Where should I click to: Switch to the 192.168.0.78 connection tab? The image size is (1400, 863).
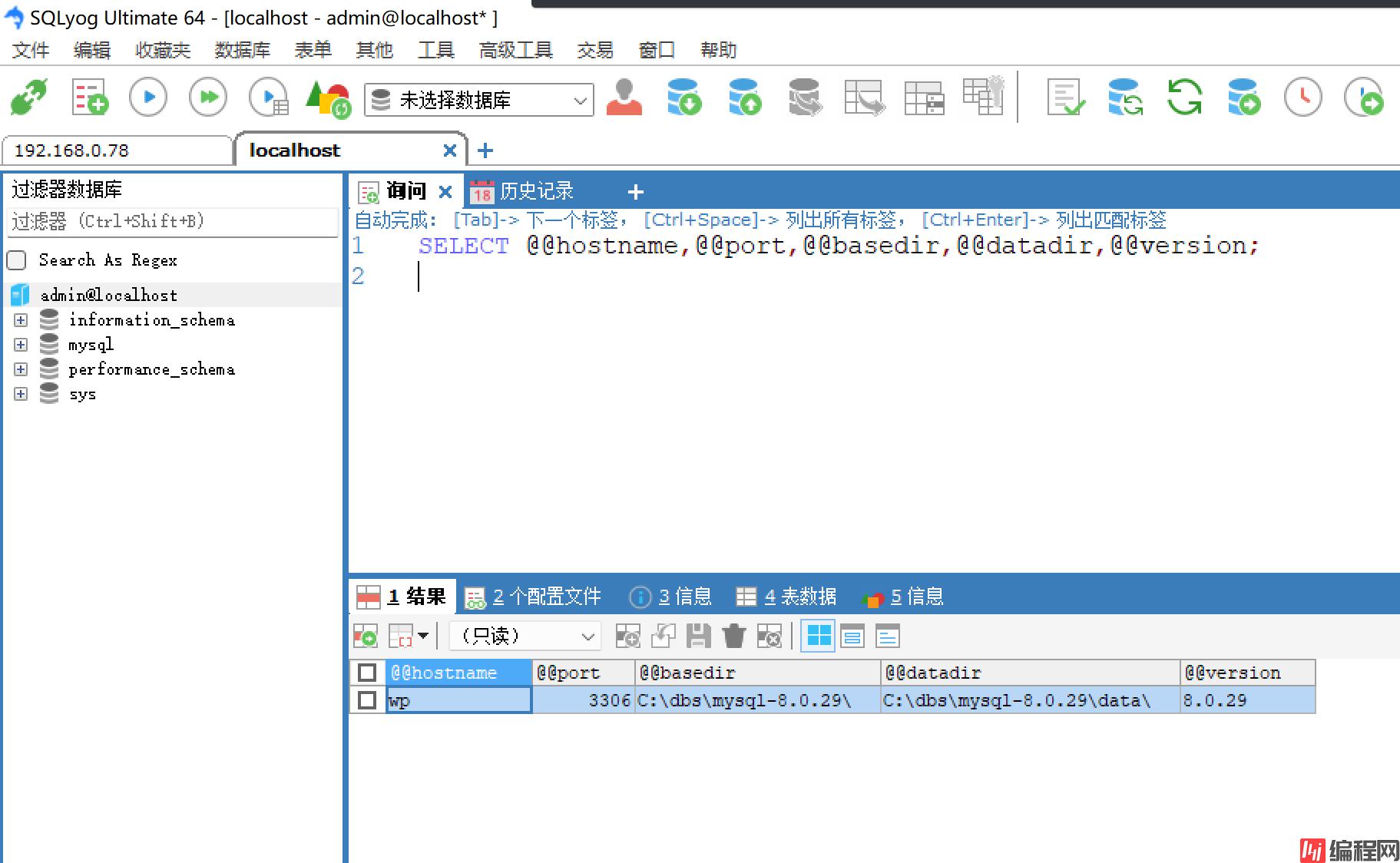point(117,150)
